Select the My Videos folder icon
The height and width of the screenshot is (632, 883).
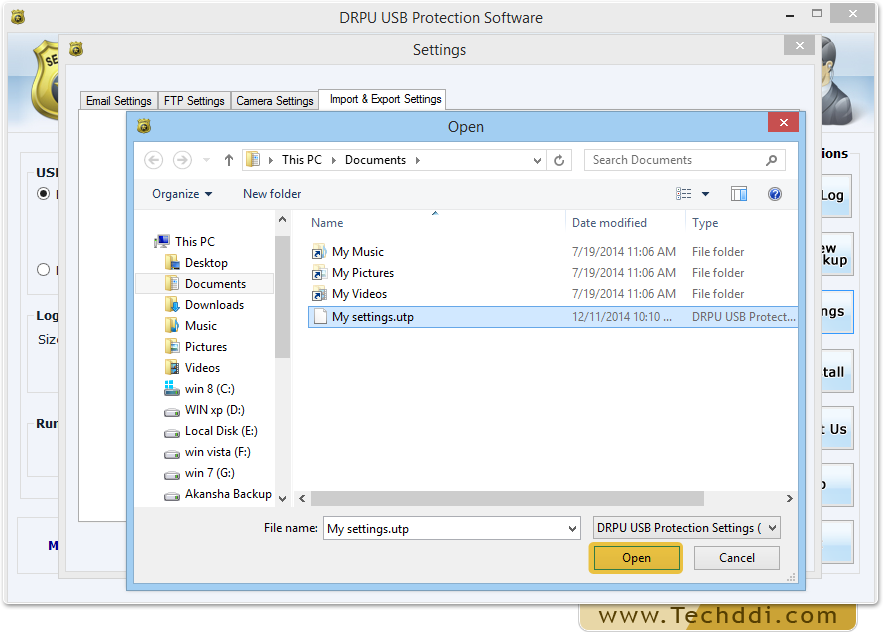[319, 293]
